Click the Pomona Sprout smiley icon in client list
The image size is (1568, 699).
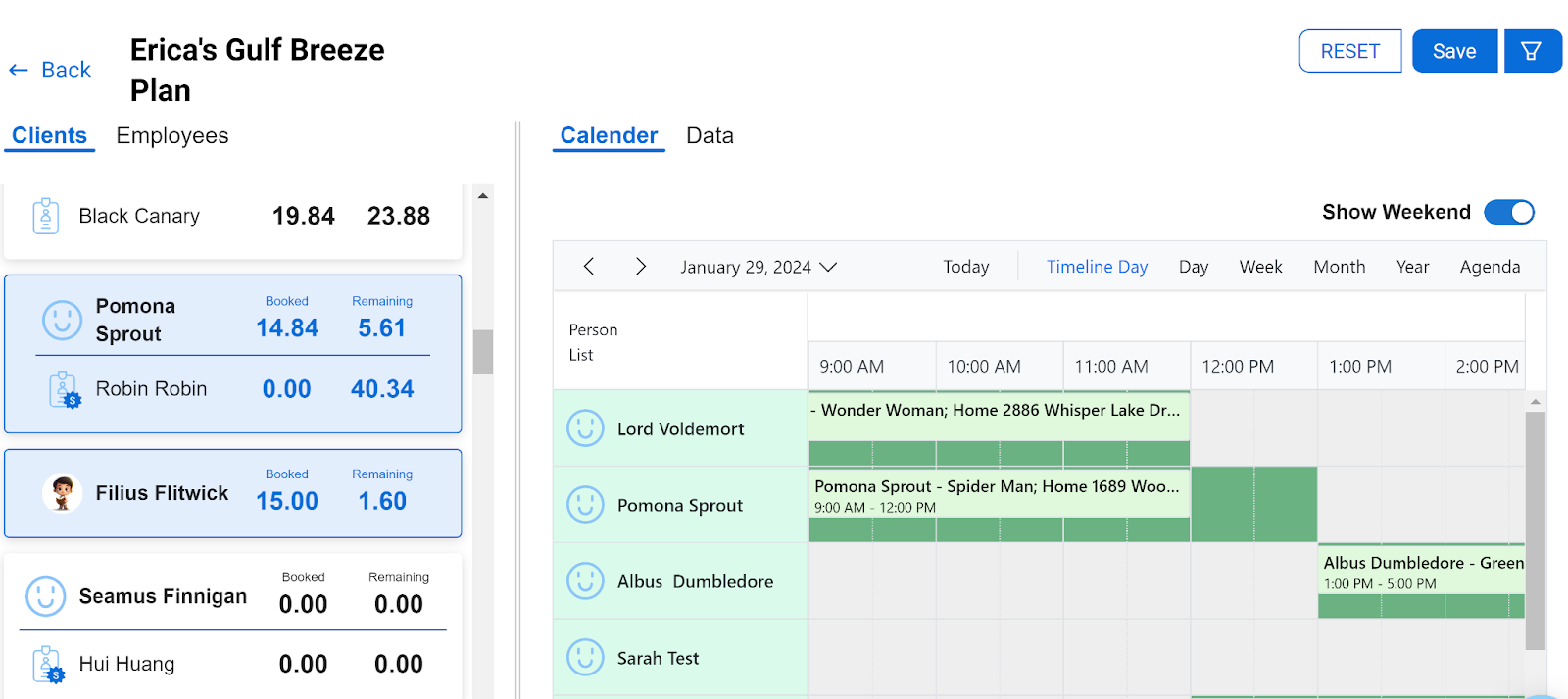pos(62,320)
